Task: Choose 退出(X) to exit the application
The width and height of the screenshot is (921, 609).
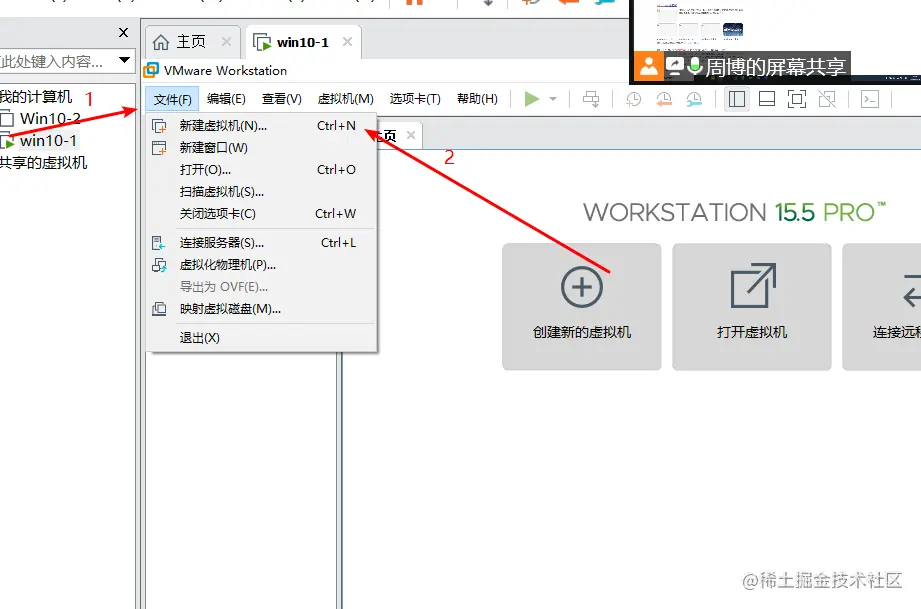Action: [x=261, y=338]
